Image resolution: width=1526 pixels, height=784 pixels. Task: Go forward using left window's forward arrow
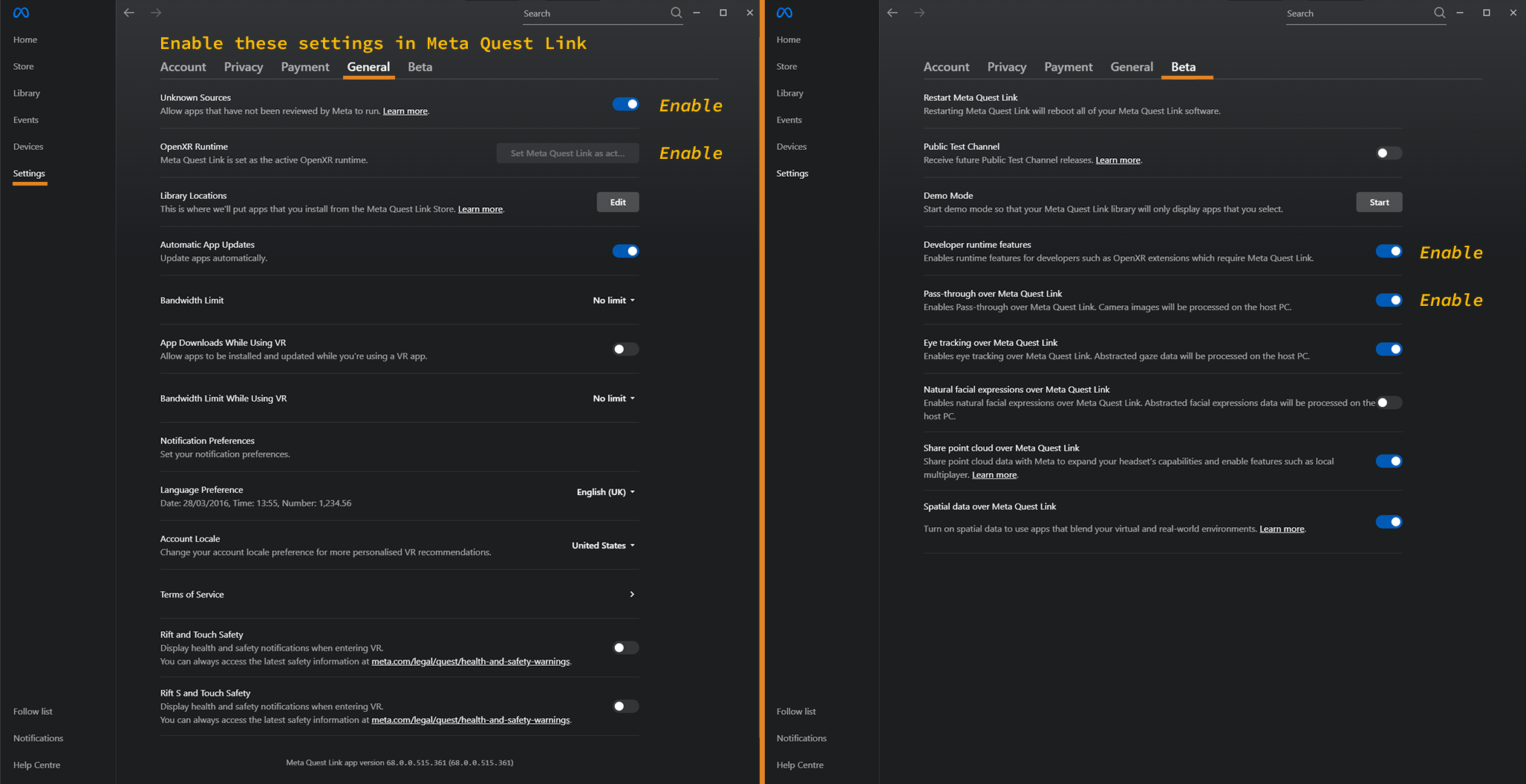point(156,13)
